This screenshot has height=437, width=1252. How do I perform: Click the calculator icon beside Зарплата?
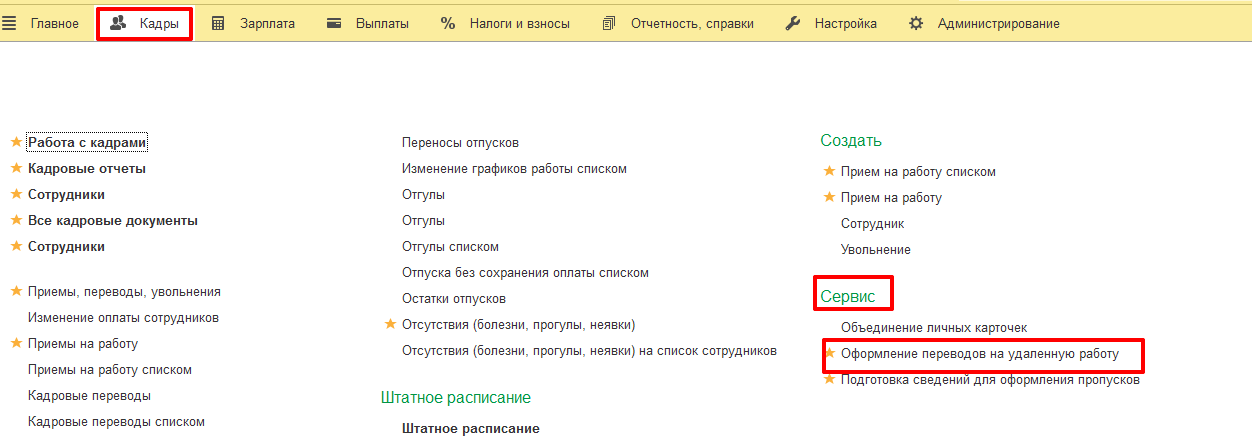coord(218,23)
